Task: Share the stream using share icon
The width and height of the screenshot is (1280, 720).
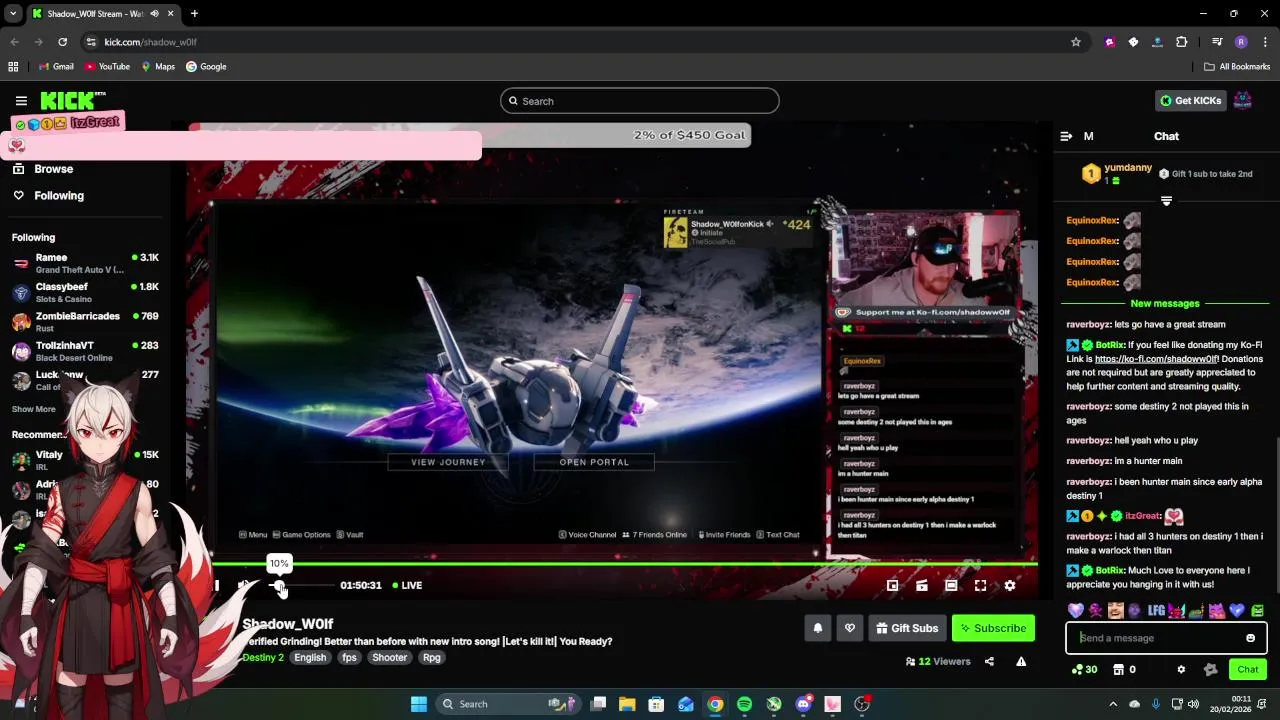Action: [989, 661]
